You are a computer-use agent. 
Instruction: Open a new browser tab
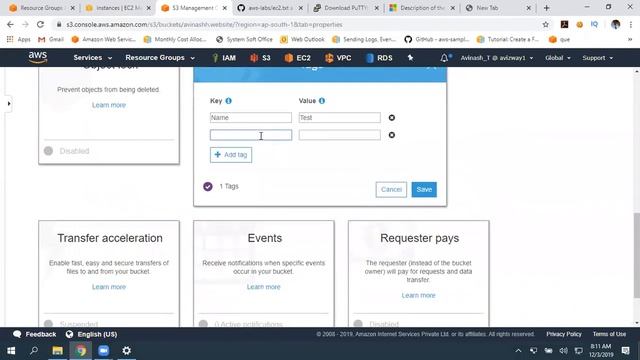547,8
